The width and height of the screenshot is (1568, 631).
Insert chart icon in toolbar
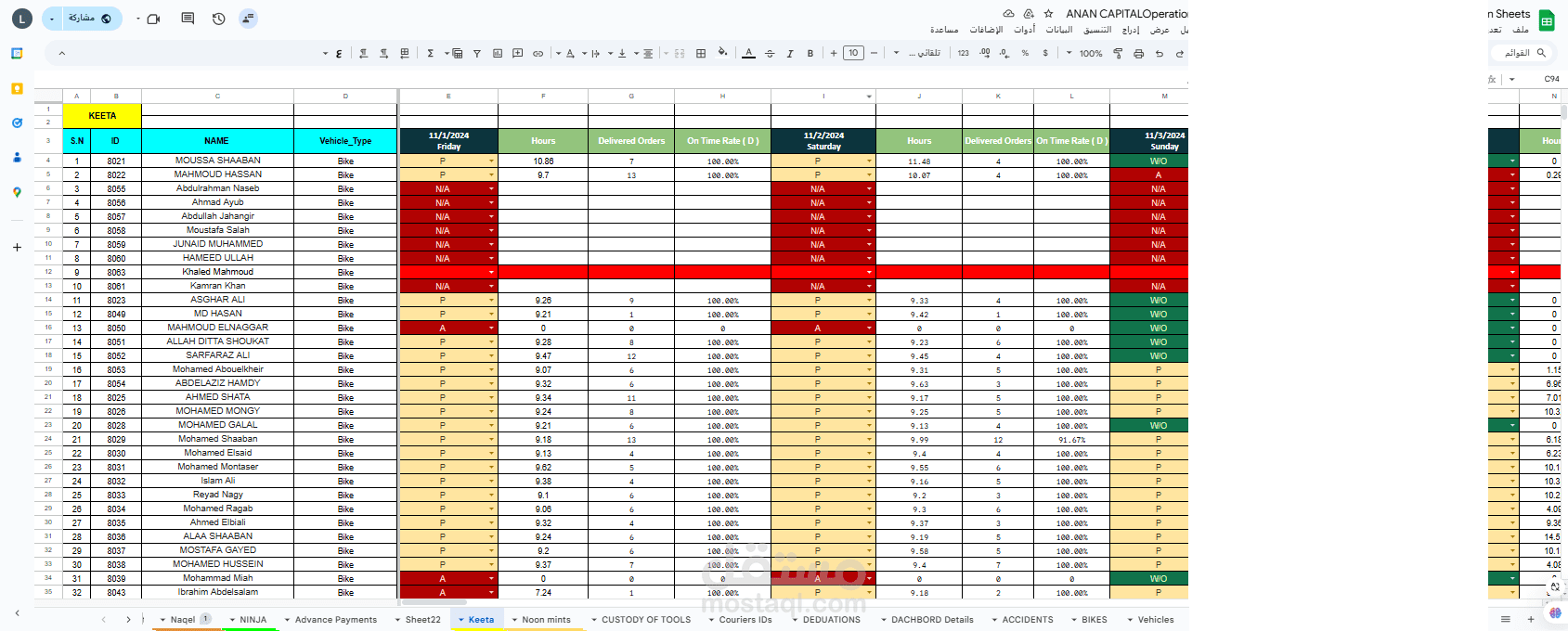(x=498, y=54)
